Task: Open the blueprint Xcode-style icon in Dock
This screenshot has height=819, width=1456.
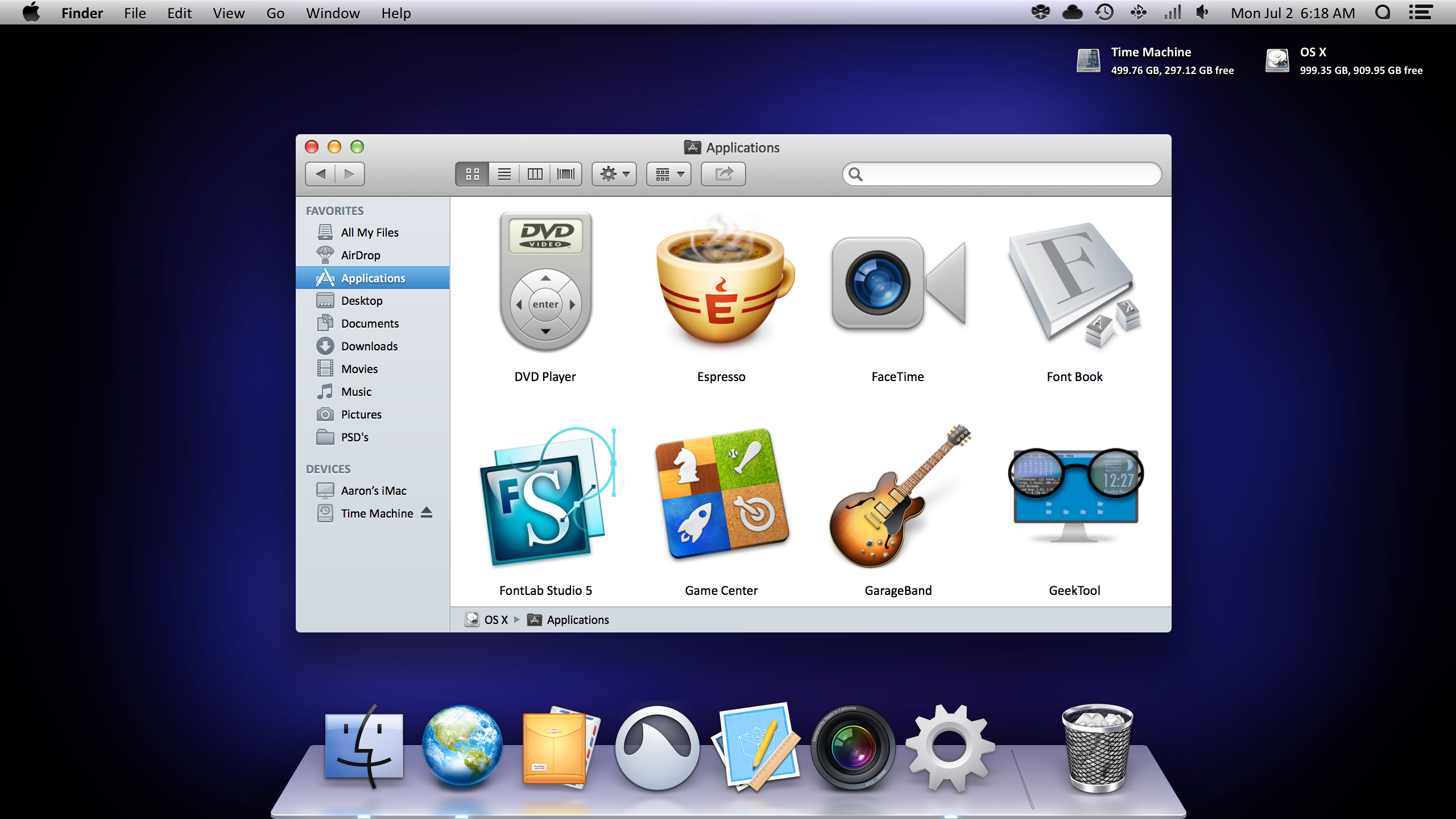Action: (755, 747)
